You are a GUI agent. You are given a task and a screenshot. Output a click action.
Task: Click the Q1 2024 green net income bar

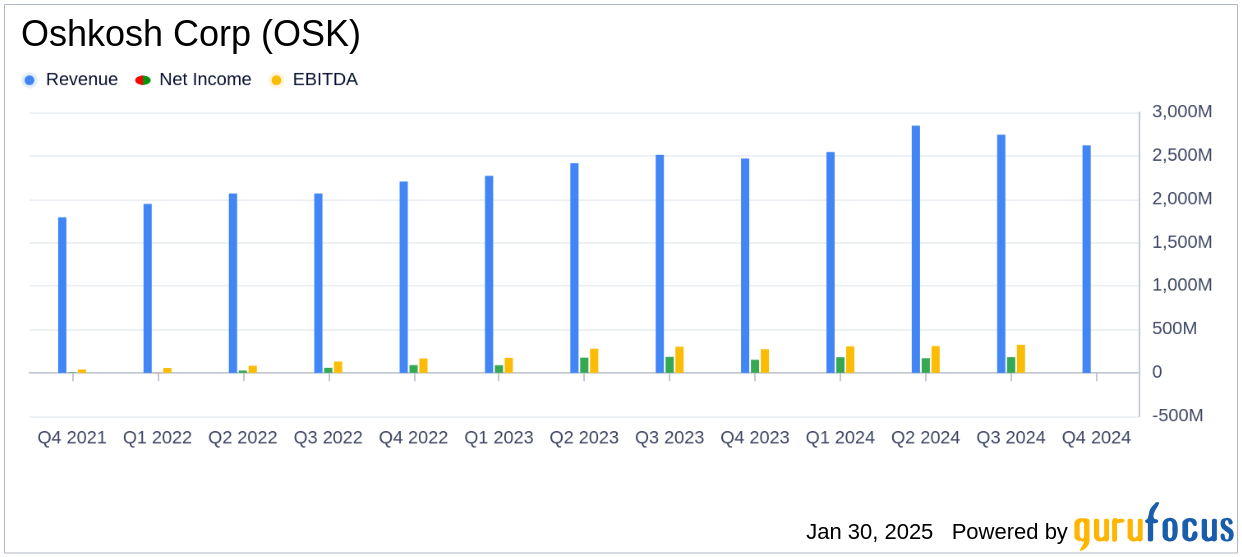tap(840, 365)
